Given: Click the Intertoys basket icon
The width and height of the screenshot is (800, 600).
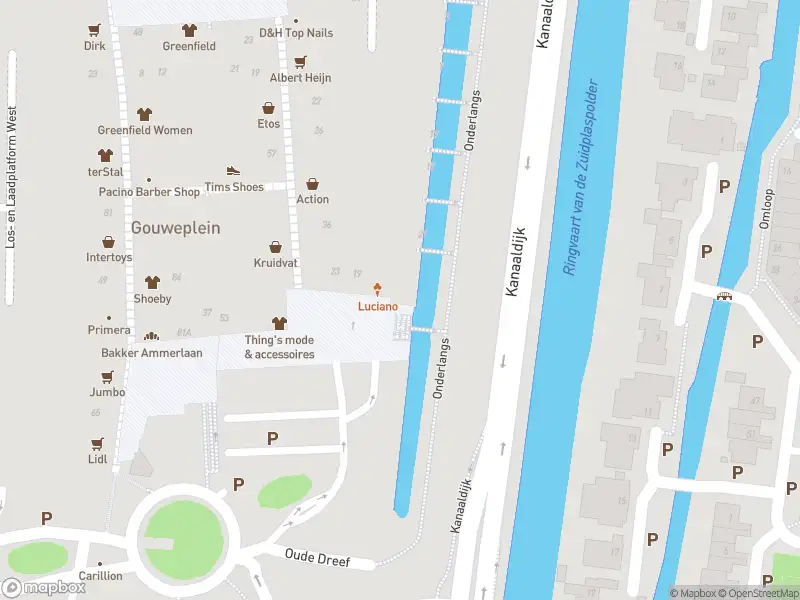Looking at the screenshot, I should tap(108, 241).
